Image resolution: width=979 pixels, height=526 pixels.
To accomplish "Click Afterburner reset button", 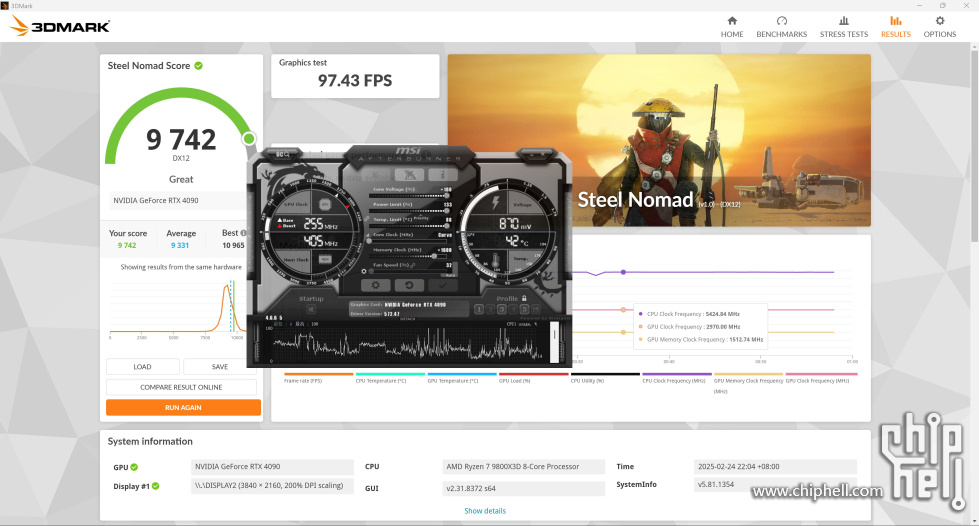I will [x=409, y=285].
